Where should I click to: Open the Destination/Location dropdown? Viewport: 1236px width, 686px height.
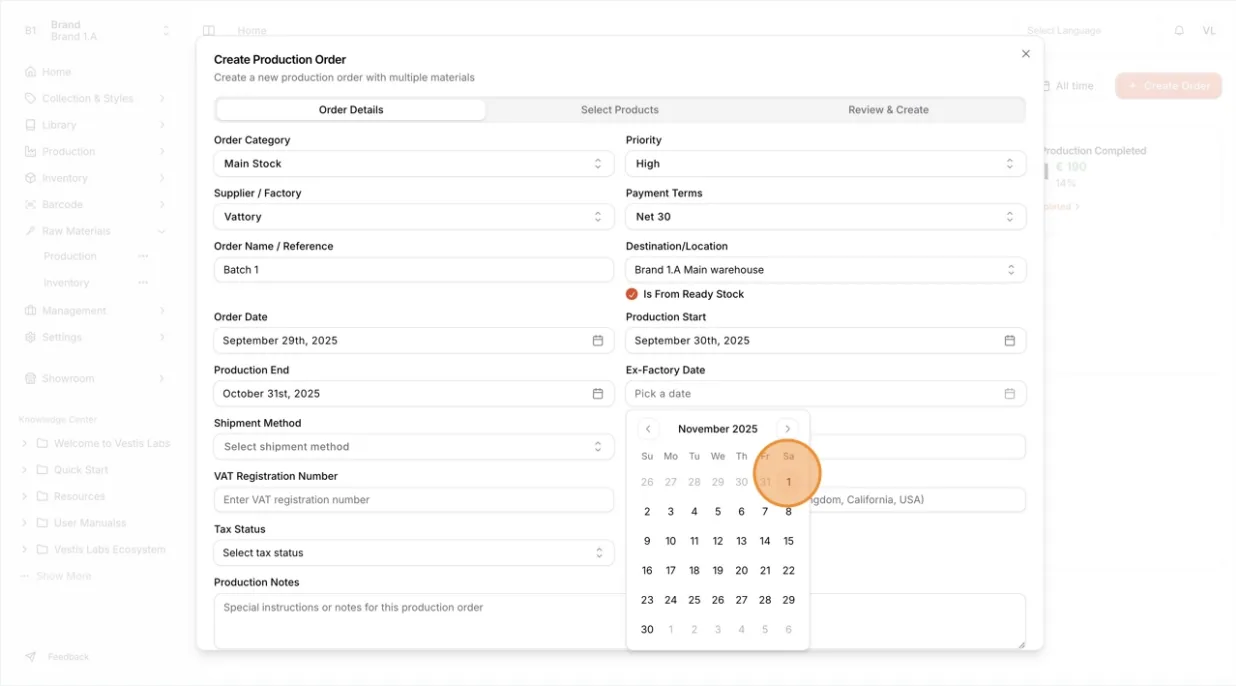[826, 270]
